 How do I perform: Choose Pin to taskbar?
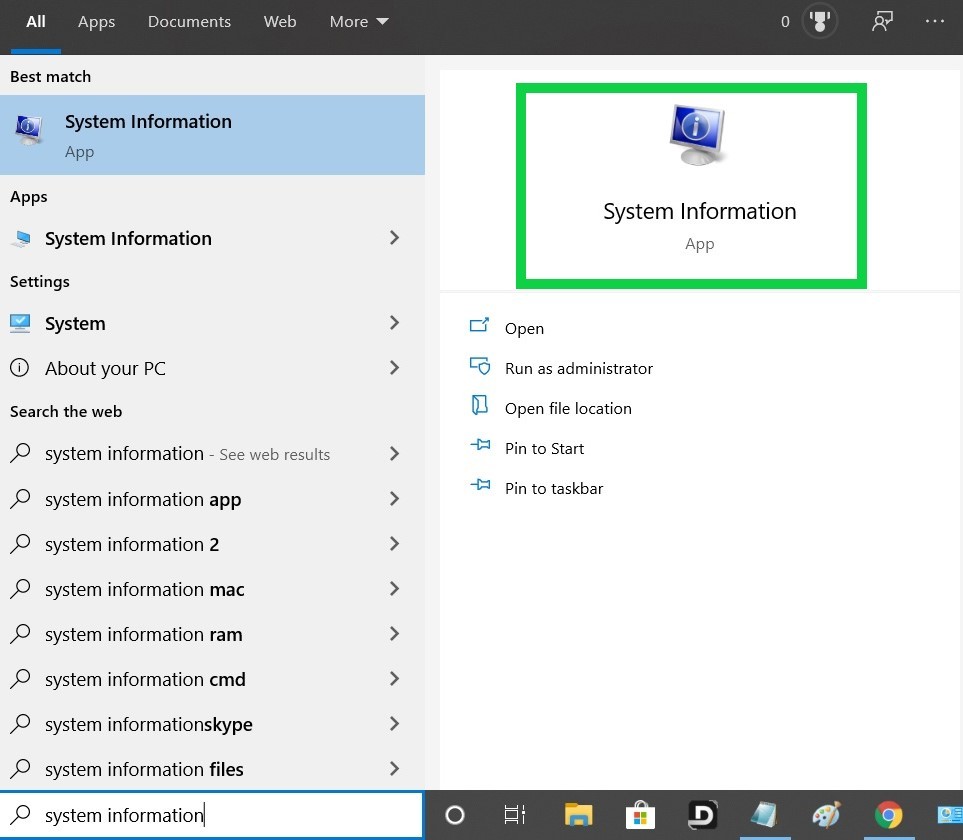pyautogui.click(x=554, y=488)
